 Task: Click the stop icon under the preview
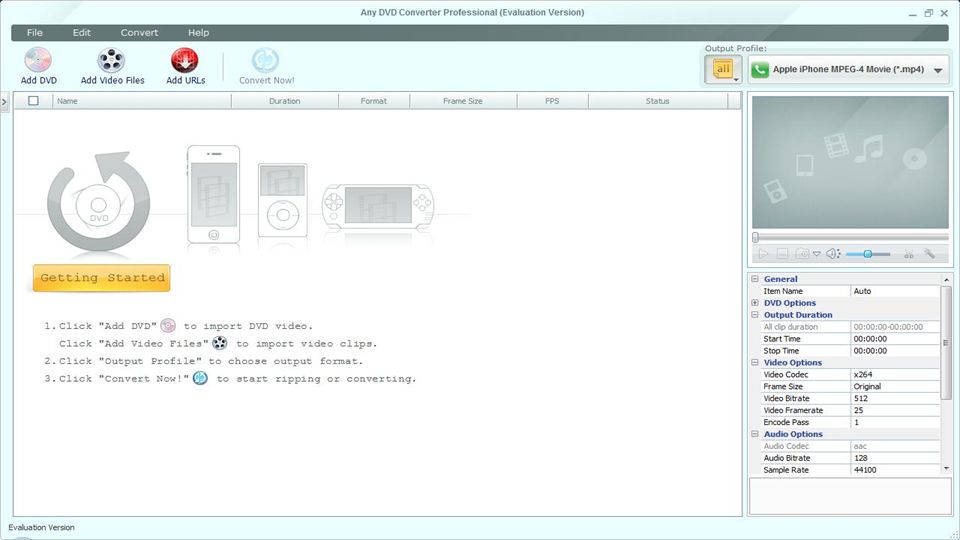[782, 253]
